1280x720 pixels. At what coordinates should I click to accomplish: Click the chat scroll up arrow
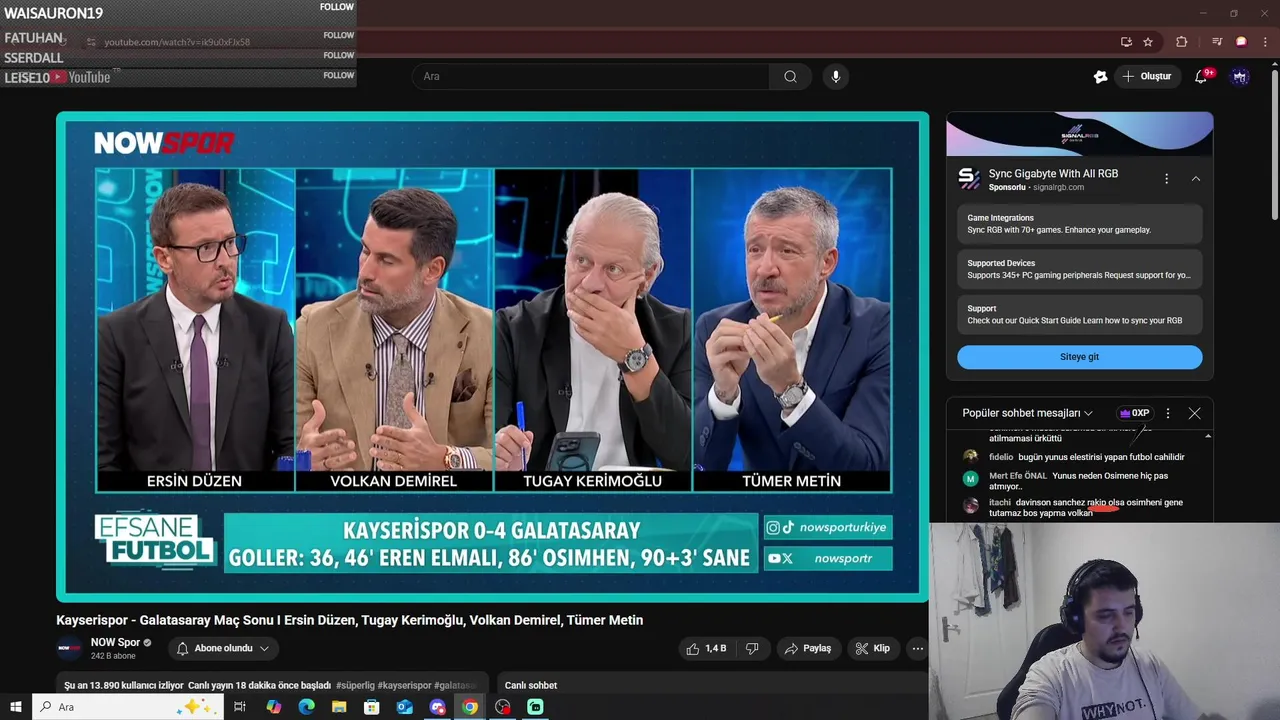click(1208, 437)
